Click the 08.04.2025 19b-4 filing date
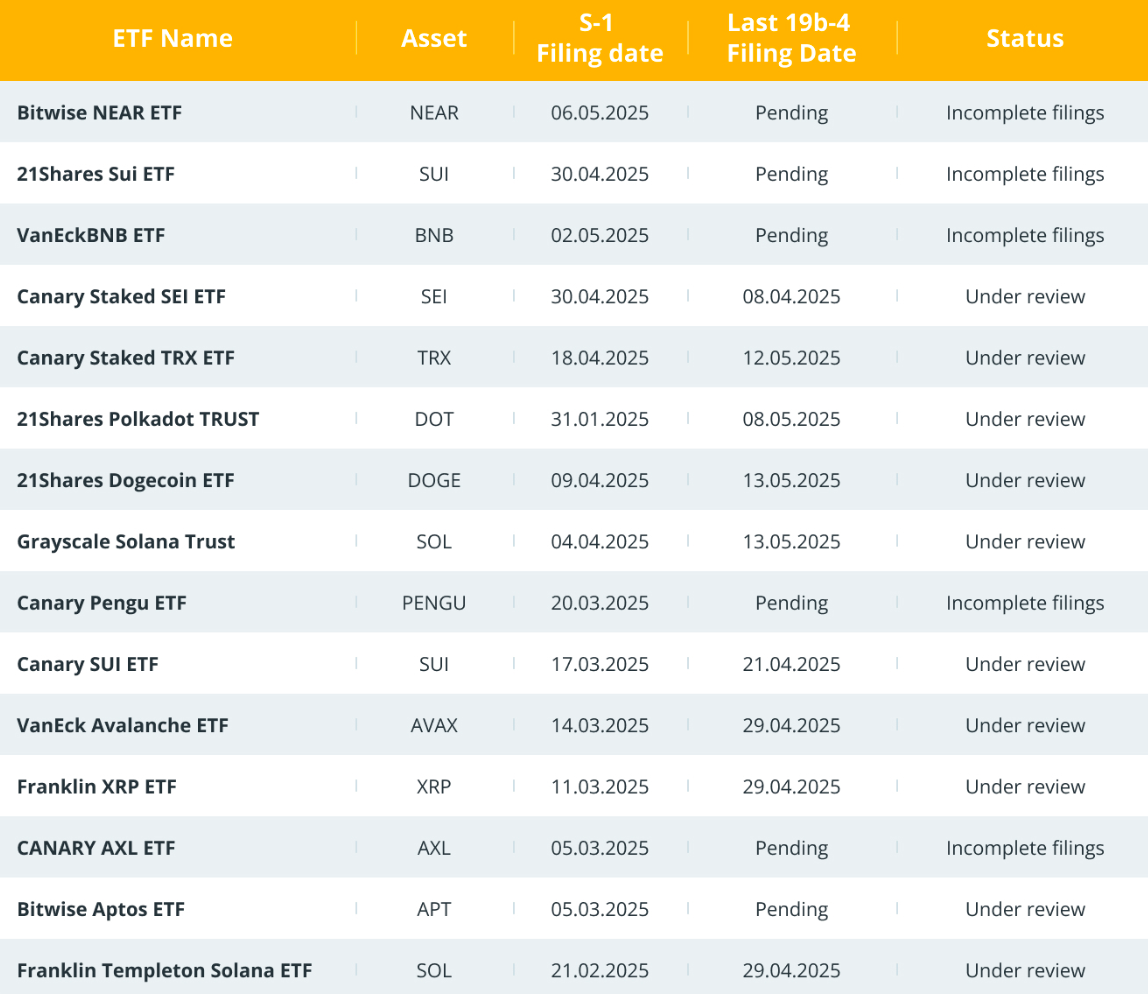This screenshot has height=994, width=1148. [791, 296]
